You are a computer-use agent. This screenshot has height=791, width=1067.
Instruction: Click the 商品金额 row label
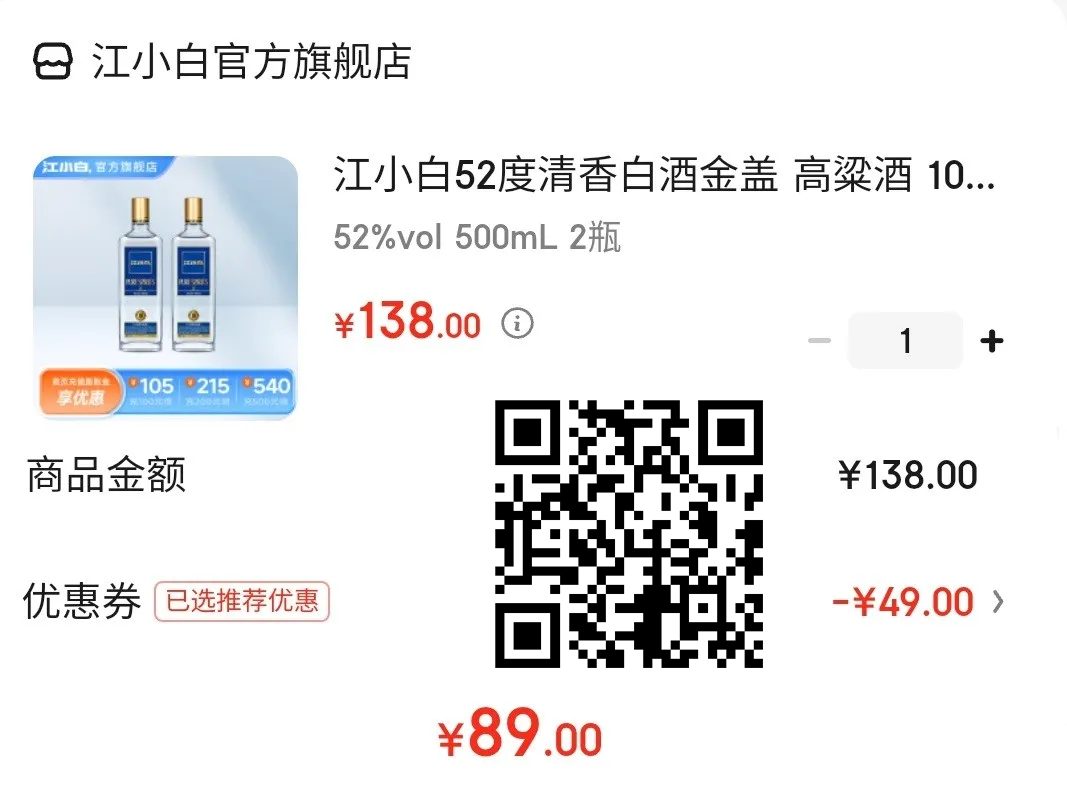pyautogui.click(x=106, y=474)
